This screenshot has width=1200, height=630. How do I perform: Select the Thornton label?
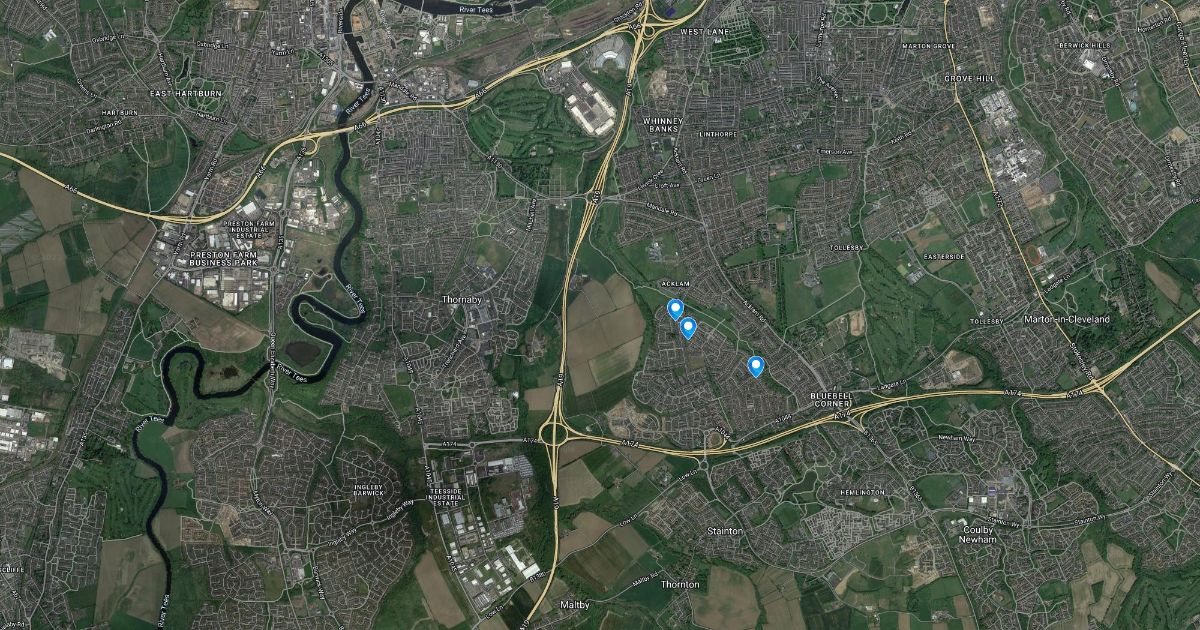point(681,584)
